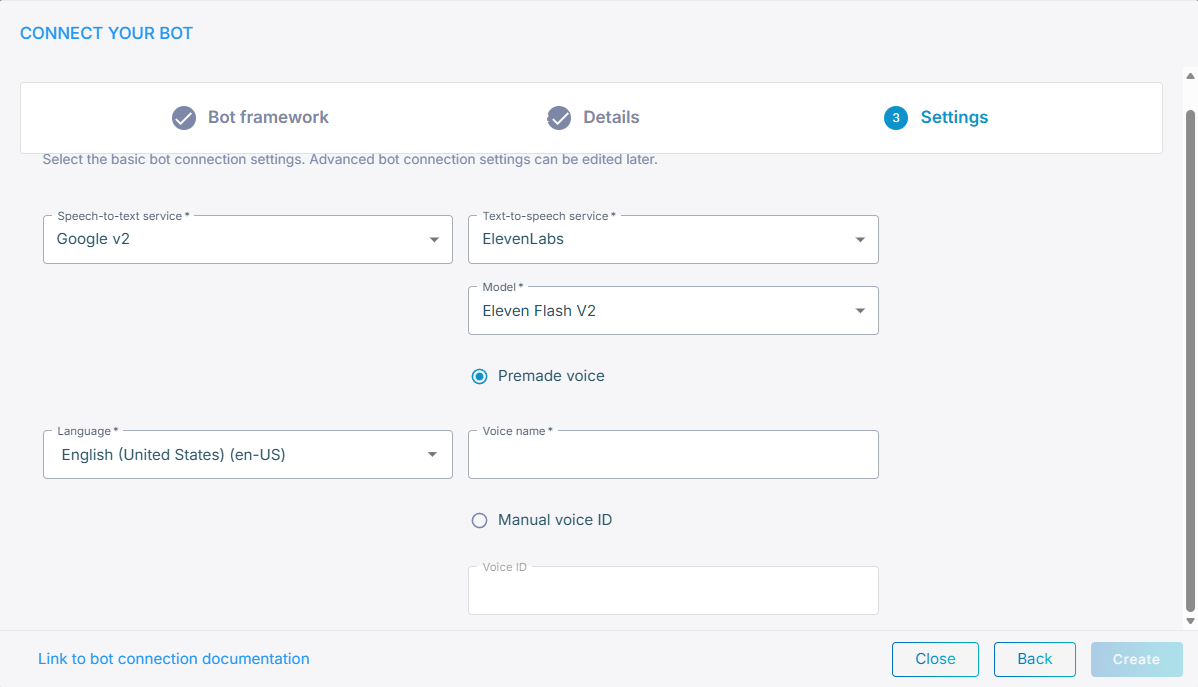
Task: Go back with the Back button
Action: pyautogui.click(x=1034, y=659)
